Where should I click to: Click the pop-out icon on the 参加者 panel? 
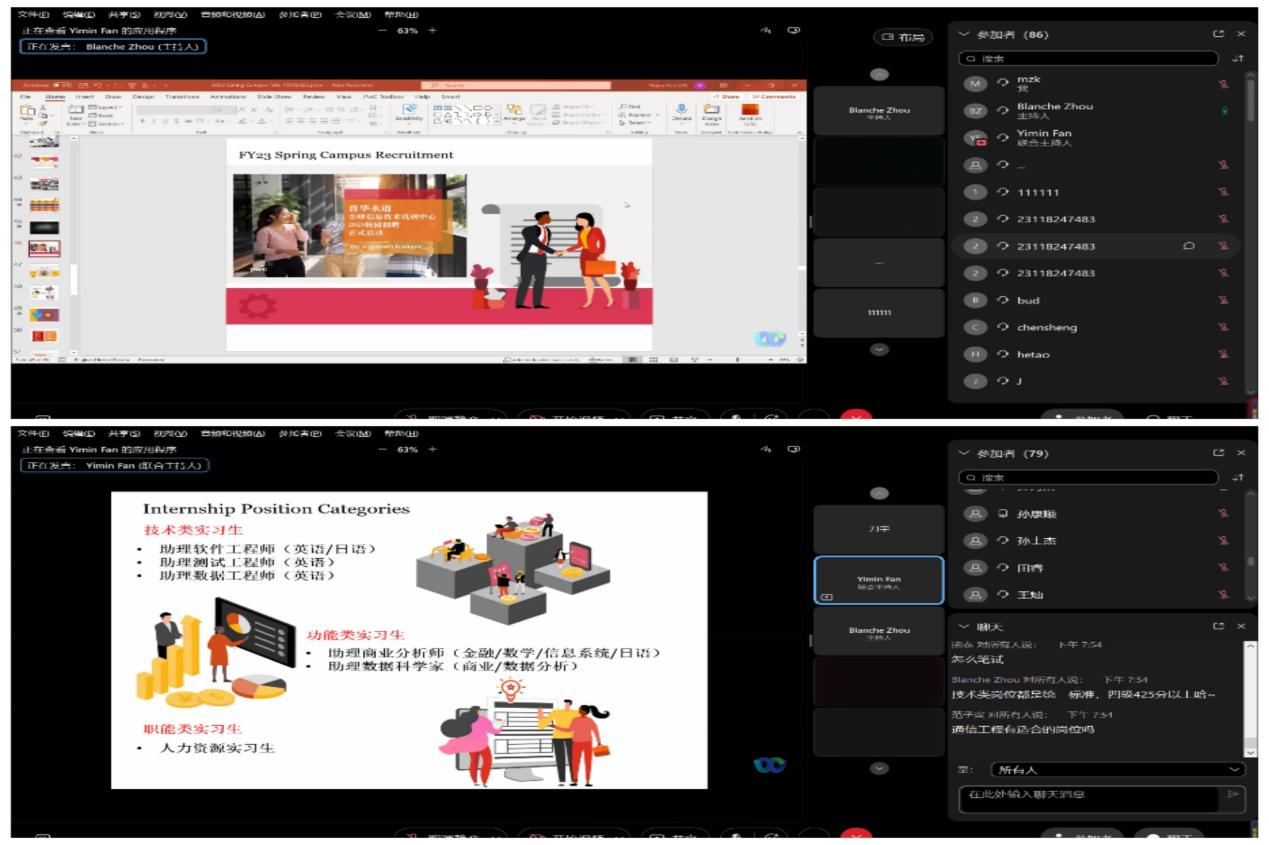(x=1220, y=33)
